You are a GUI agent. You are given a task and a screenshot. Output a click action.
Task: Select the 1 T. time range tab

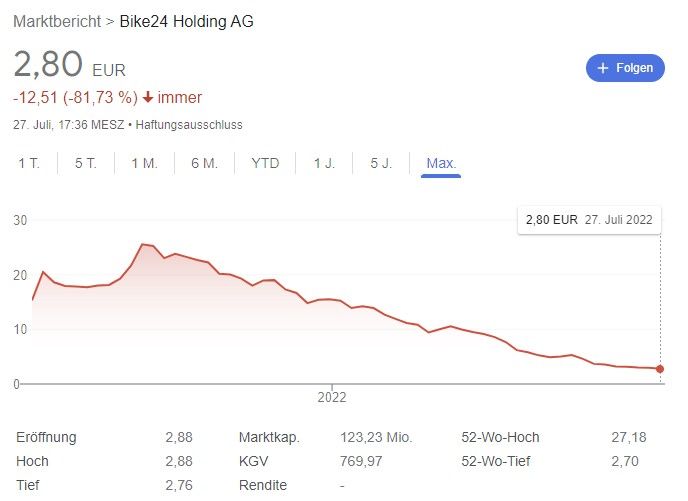pyautogui.click(x=28, y=163)
